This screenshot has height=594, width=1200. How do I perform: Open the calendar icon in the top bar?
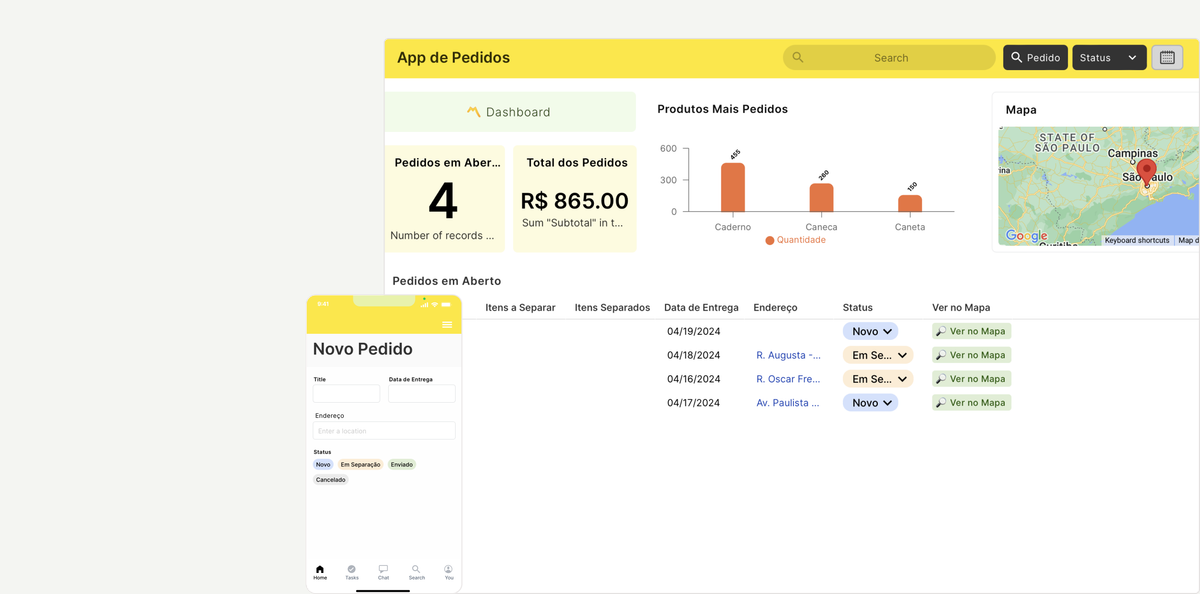click(x=1167, y=57)
